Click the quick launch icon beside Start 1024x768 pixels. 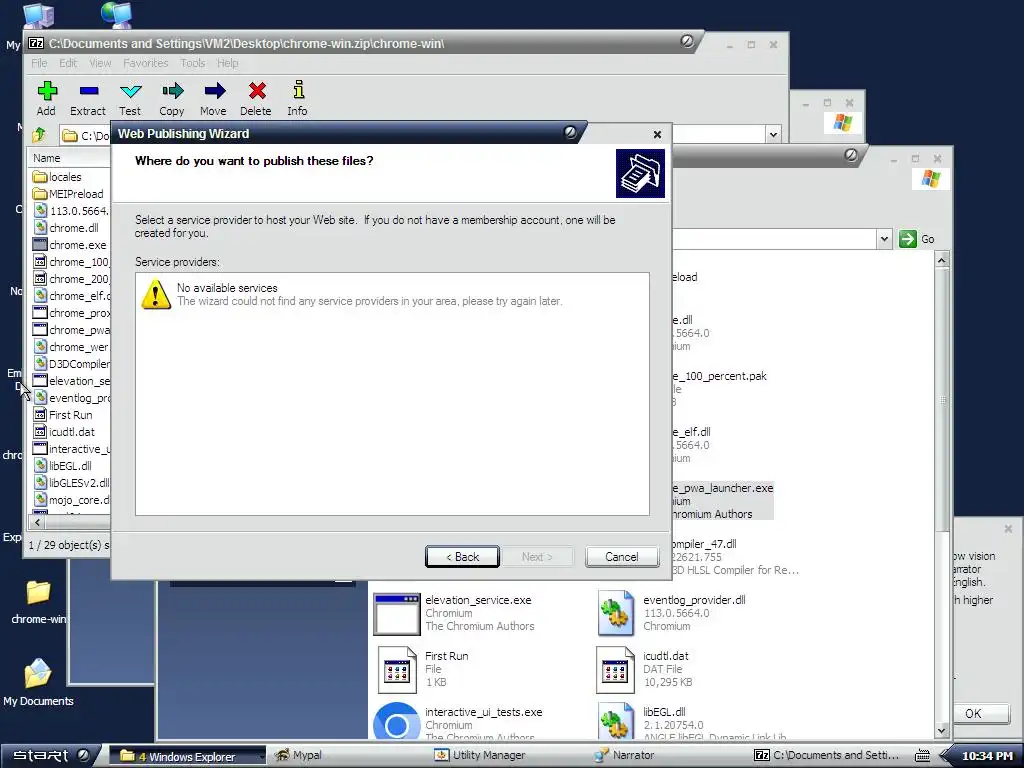coord(84,755)
